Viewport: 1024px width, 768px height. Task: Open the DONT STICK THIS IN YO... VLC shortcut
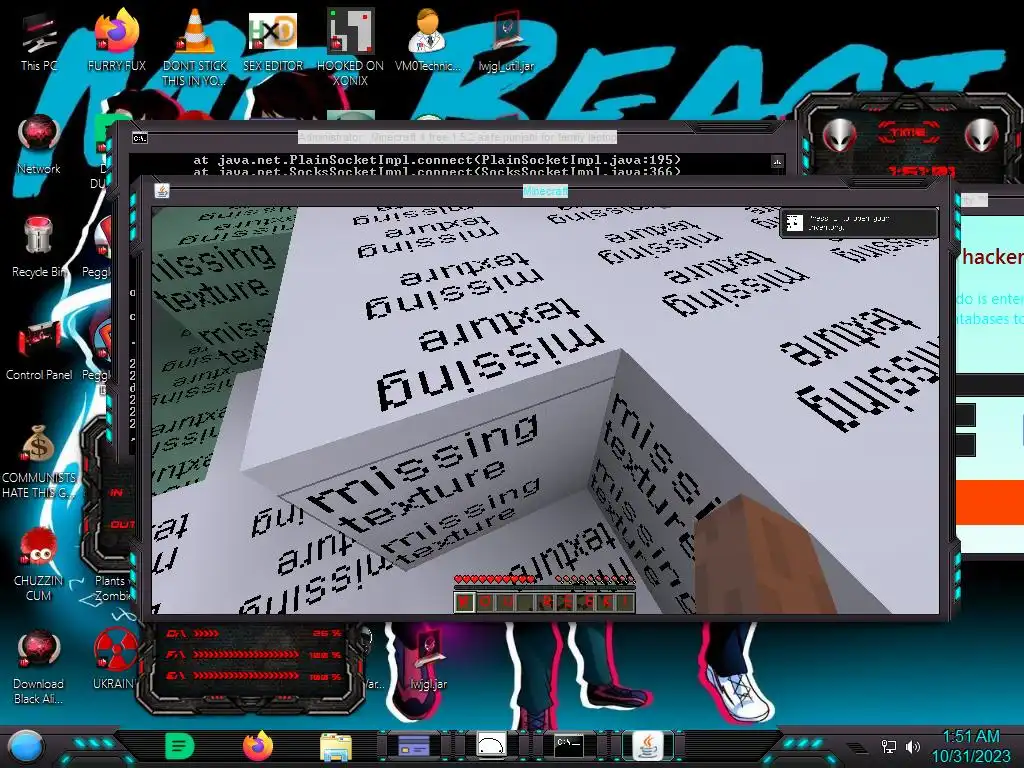tap(194, 47)
